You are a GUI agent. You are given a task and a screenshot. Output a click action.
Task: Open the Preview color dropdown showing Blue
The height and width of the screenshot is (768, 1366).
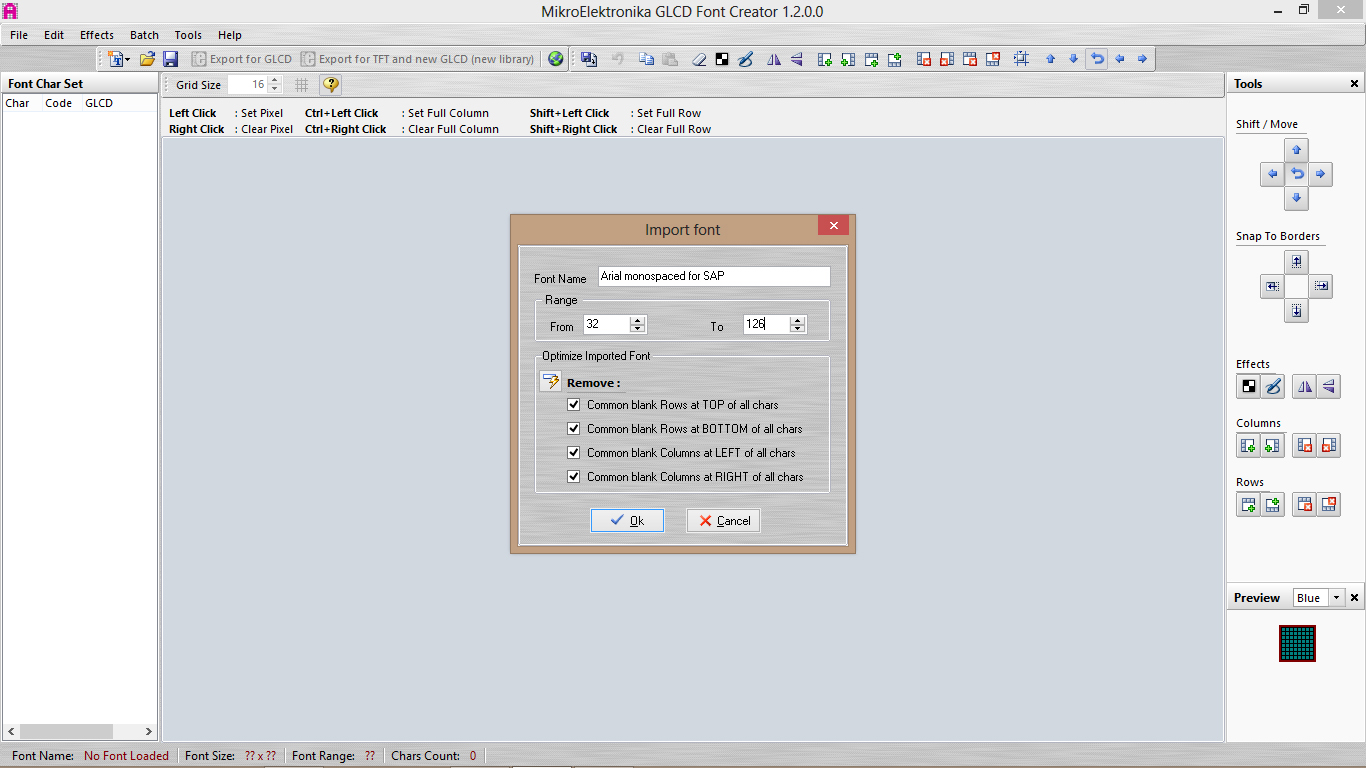click(1336, 598)
